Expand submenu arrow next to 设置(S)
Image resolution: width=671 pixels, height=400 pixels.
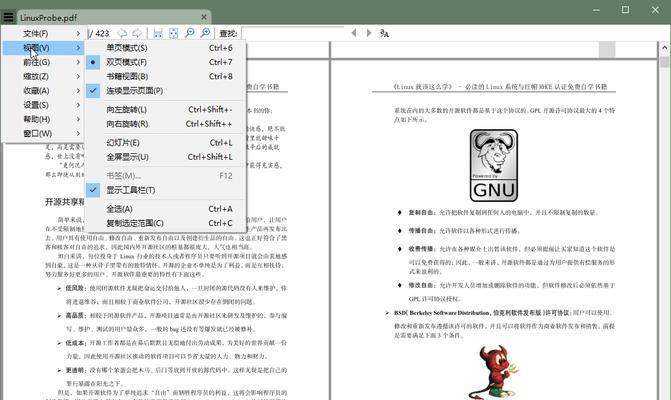tap(78, 105)
